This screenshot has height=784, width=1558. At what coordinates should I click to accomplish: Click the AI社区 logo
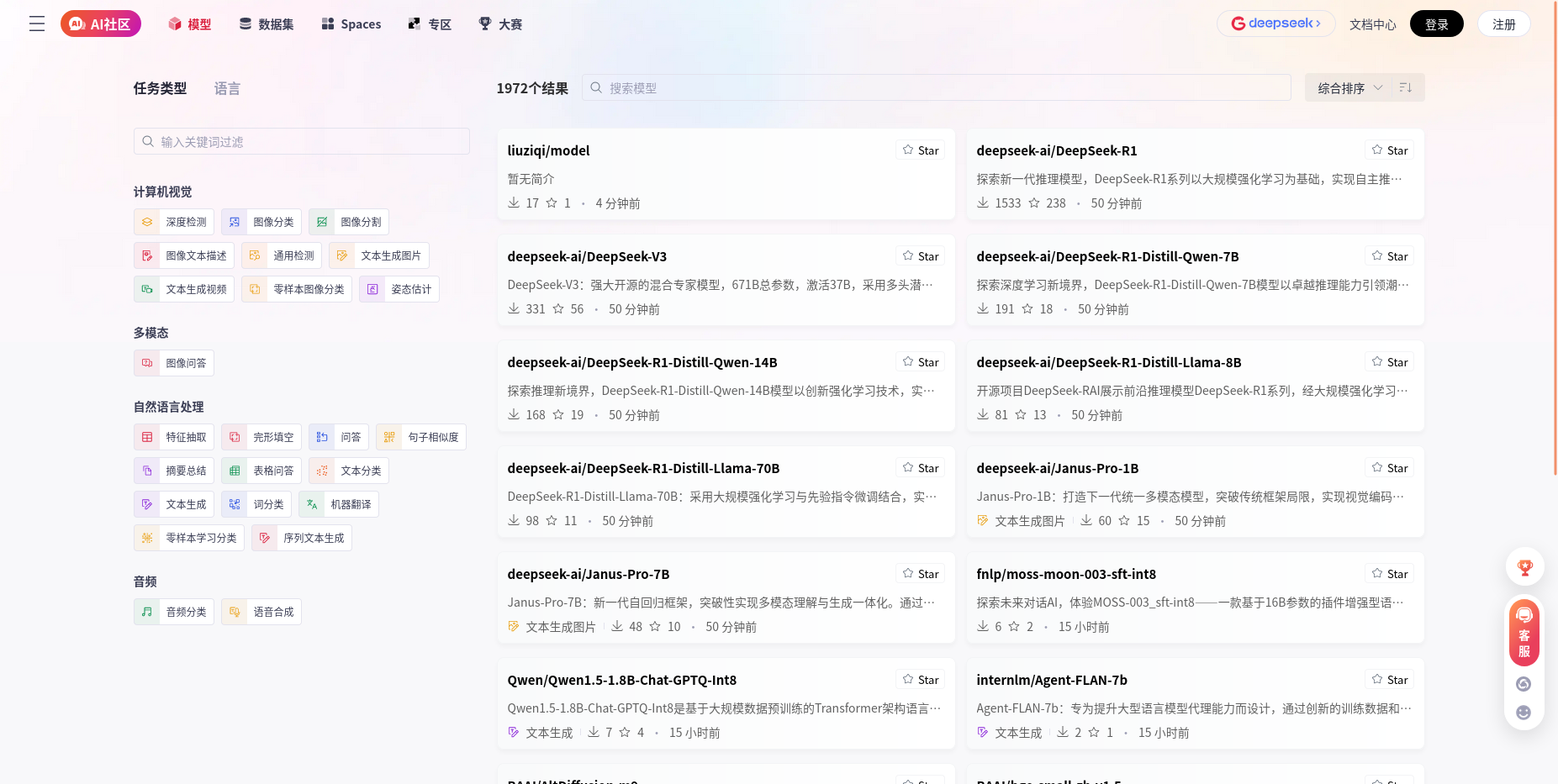tap(101, 24)
